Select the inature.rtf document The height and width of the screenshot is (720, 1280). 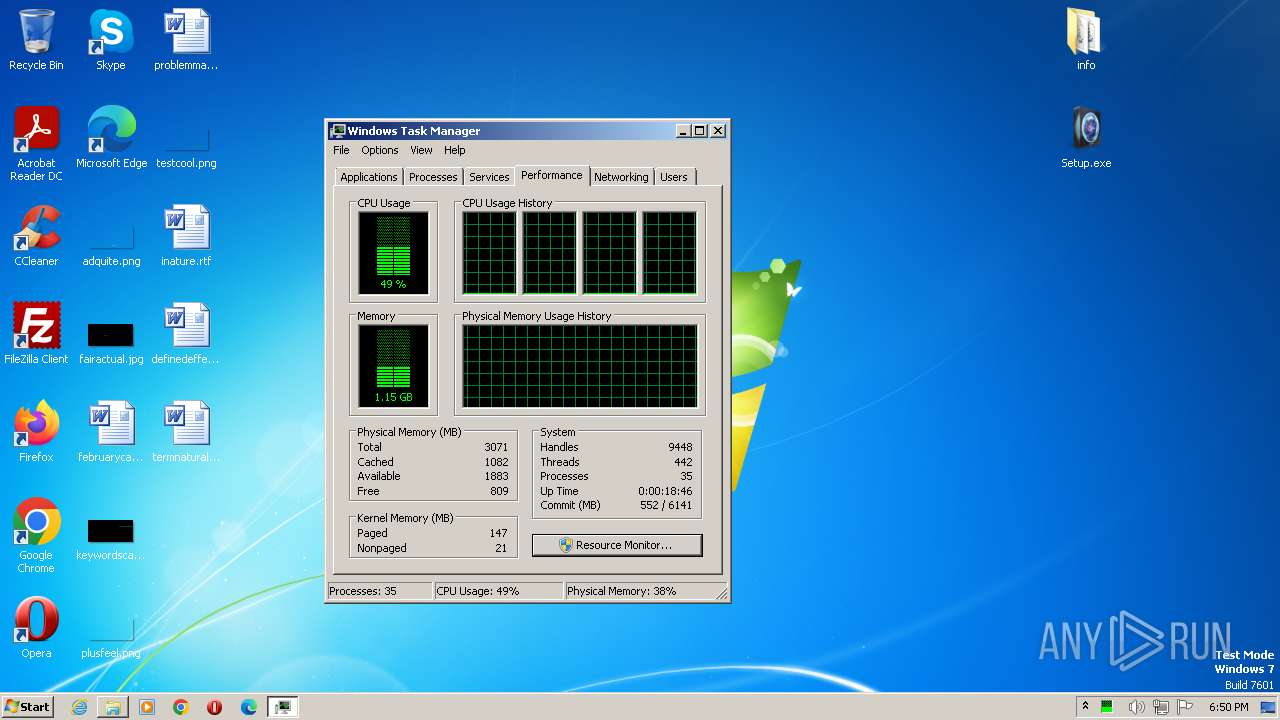(x=186, y=236)
